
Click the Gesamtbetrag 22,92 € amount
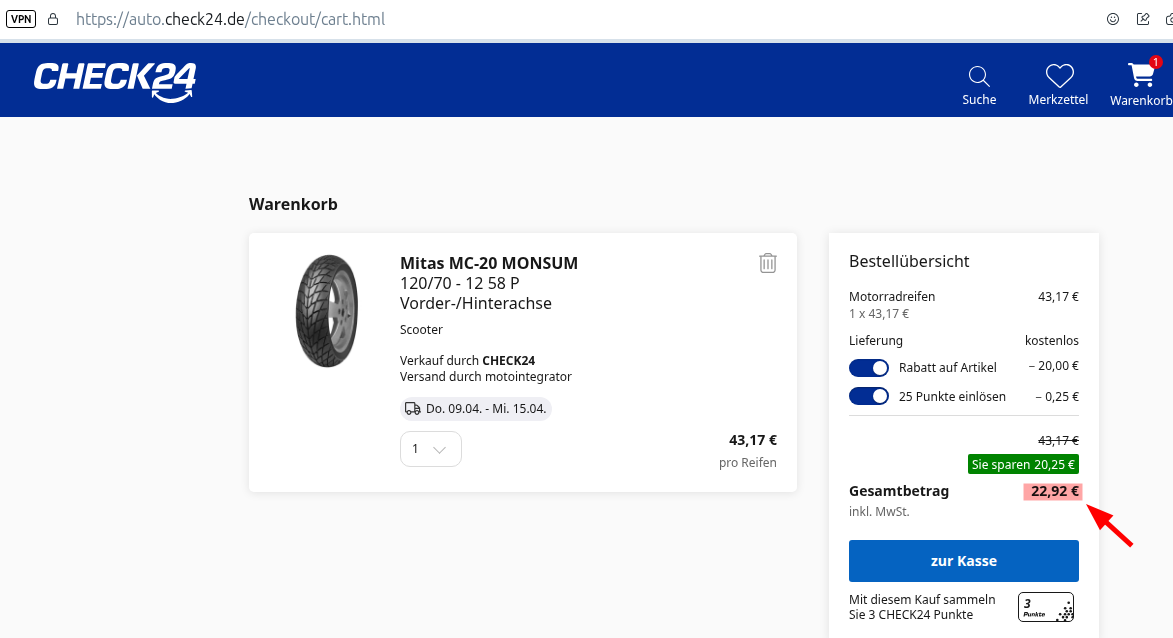click(1054, 491)
